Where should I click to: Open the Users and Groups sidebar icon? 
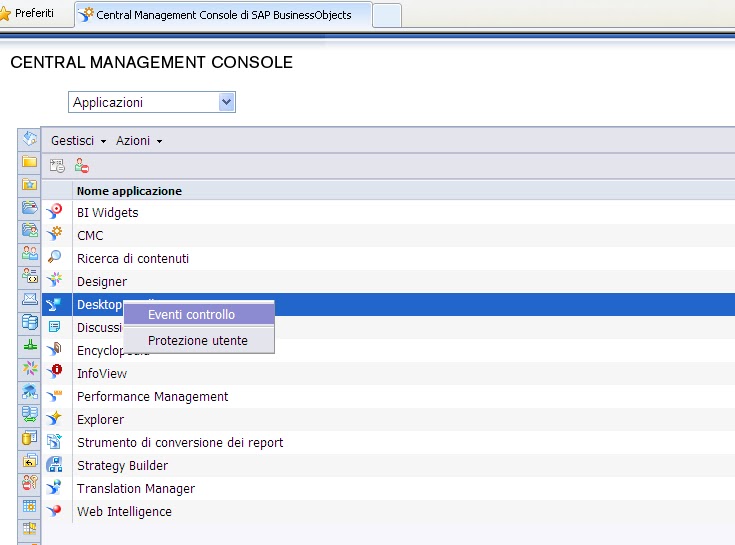30,253
